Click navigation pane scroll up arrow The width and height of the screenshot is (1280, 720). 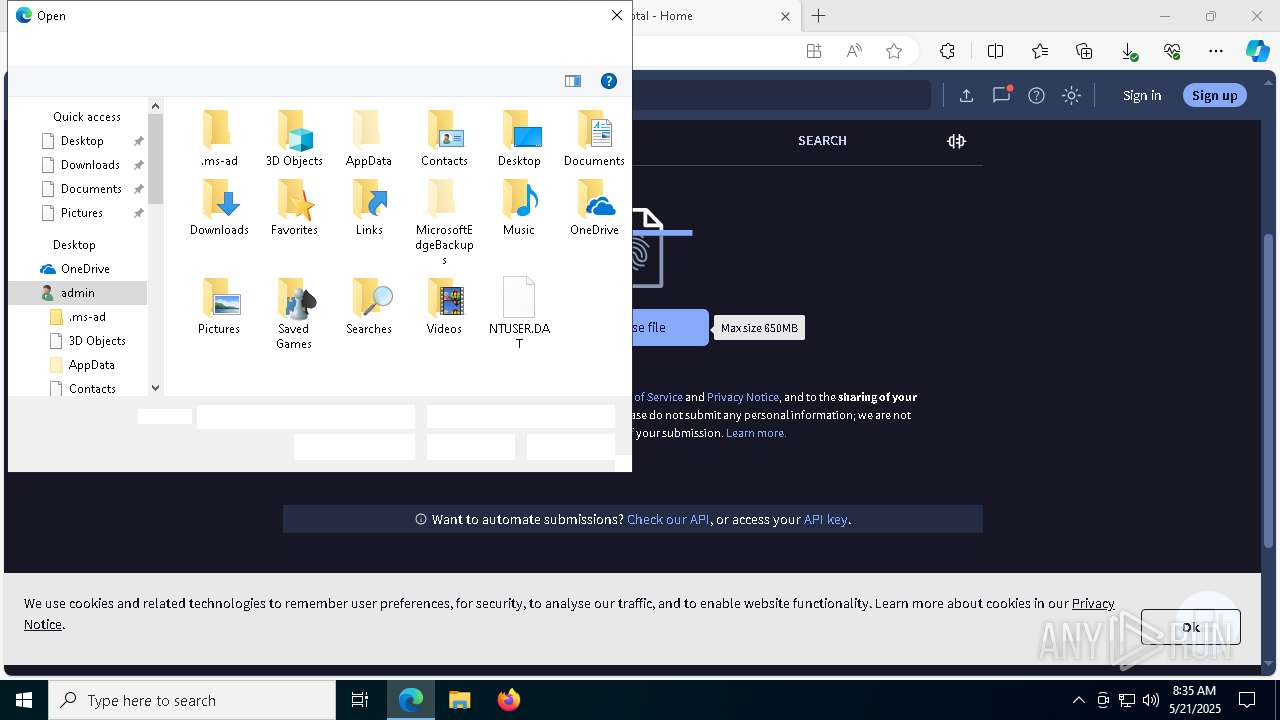(155, 106)
